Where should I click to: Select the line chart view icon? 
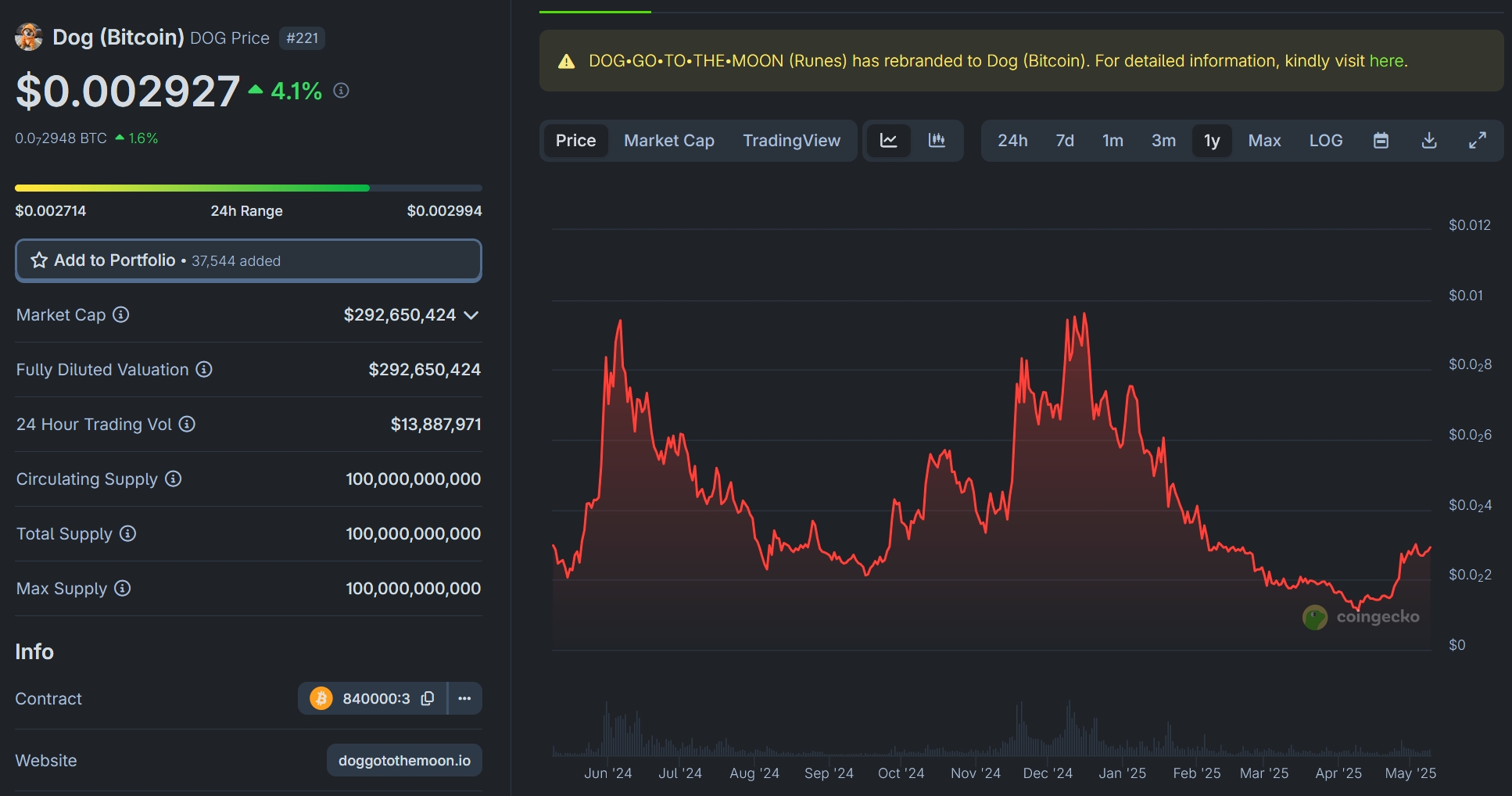point(888,141)
